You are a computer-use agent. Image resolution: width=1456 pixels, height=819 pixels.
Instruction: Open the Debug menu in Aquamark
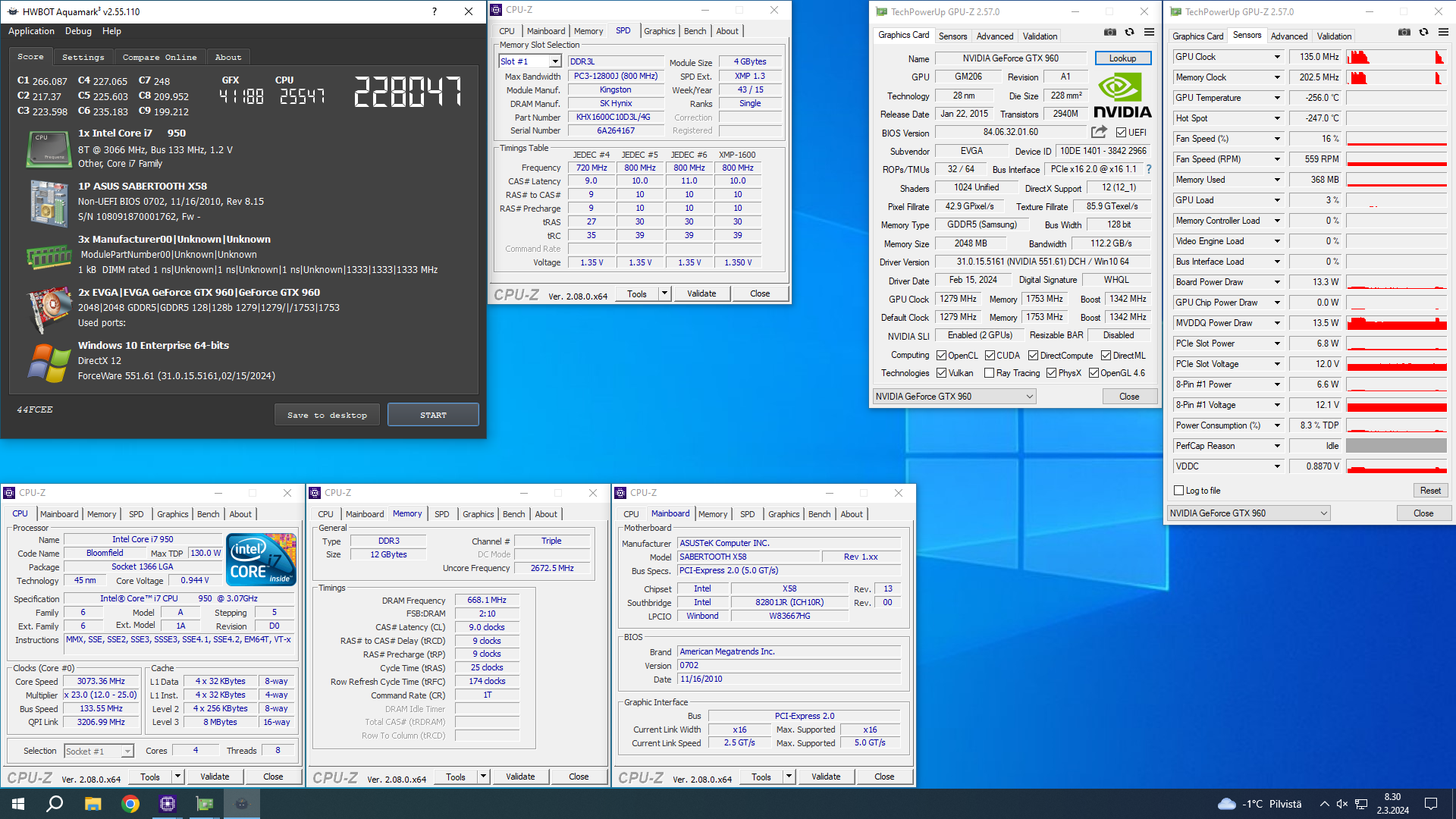(78, 31)
